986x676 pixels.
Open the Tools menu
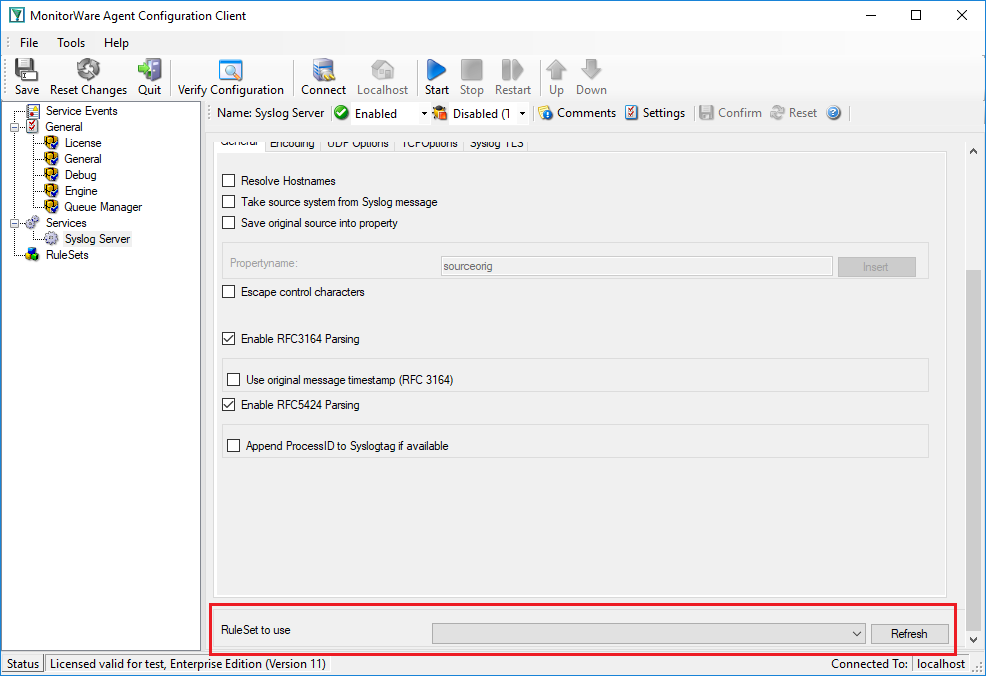[71, 43]
